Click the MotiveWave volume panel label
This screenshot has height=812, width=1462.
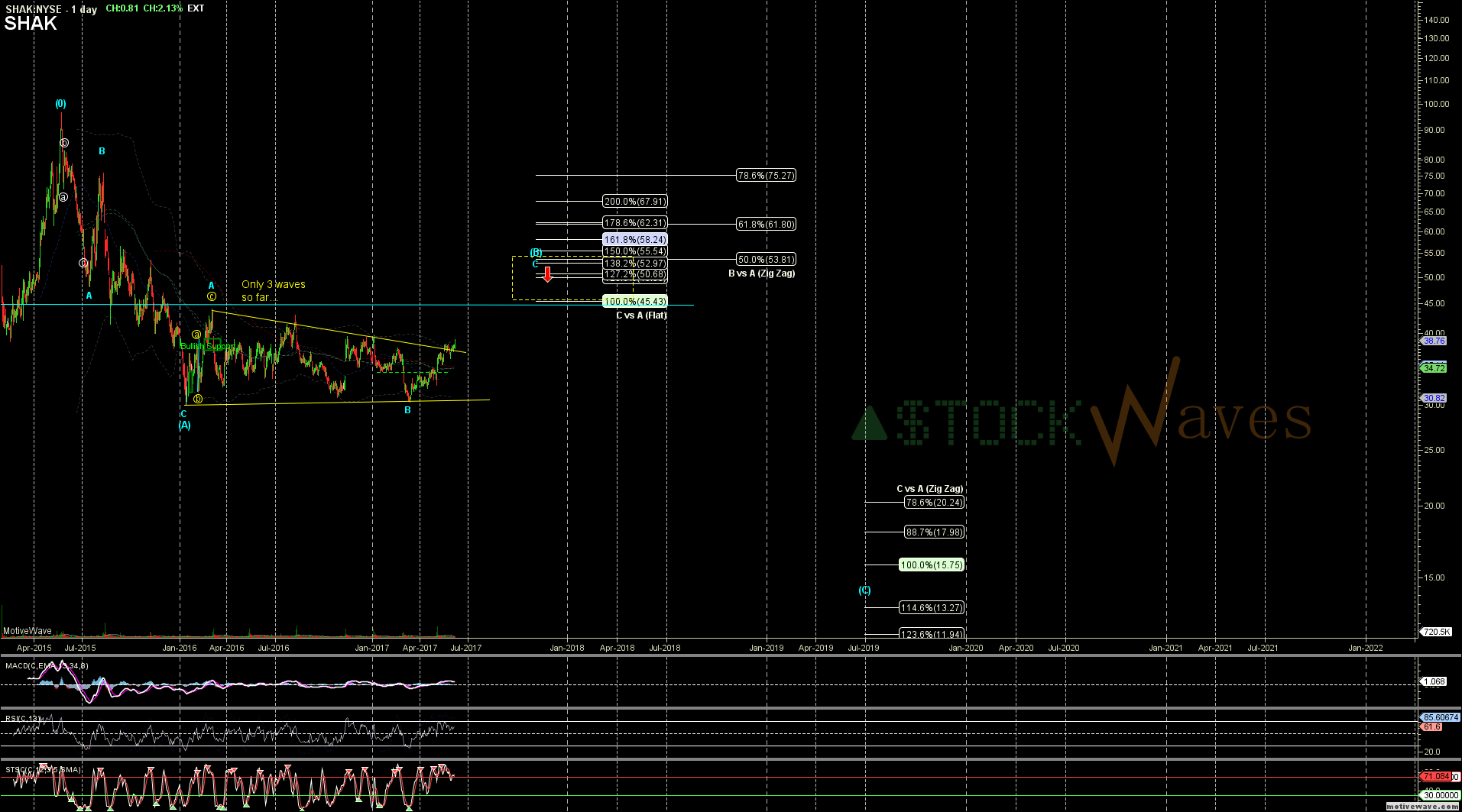click(x=28, y=631)
